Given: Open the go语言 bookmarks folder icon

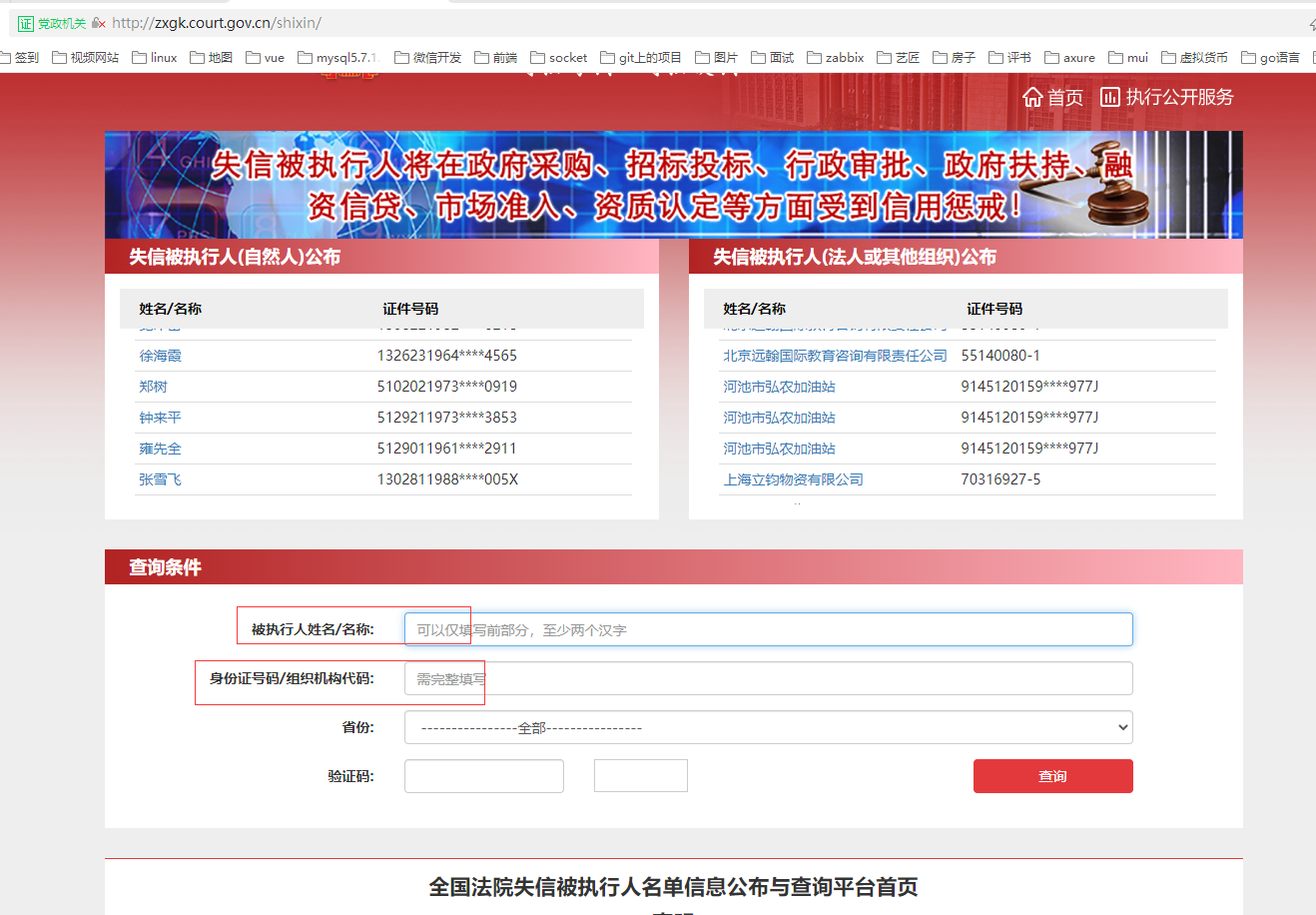Looking at the screenshot, I should coord(1251,57).
